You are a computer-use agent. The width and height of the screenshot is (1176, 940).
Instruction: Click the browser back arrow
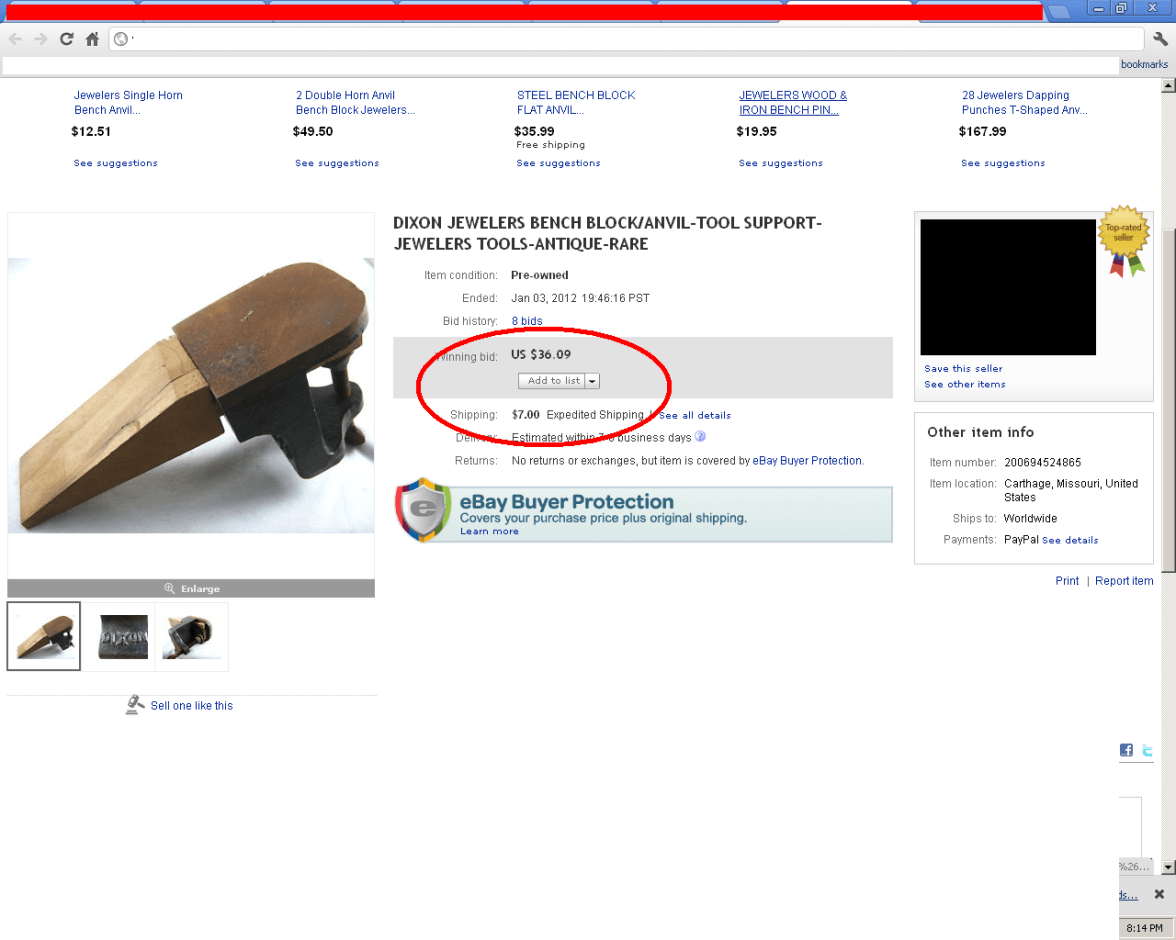tap(15, 39)
